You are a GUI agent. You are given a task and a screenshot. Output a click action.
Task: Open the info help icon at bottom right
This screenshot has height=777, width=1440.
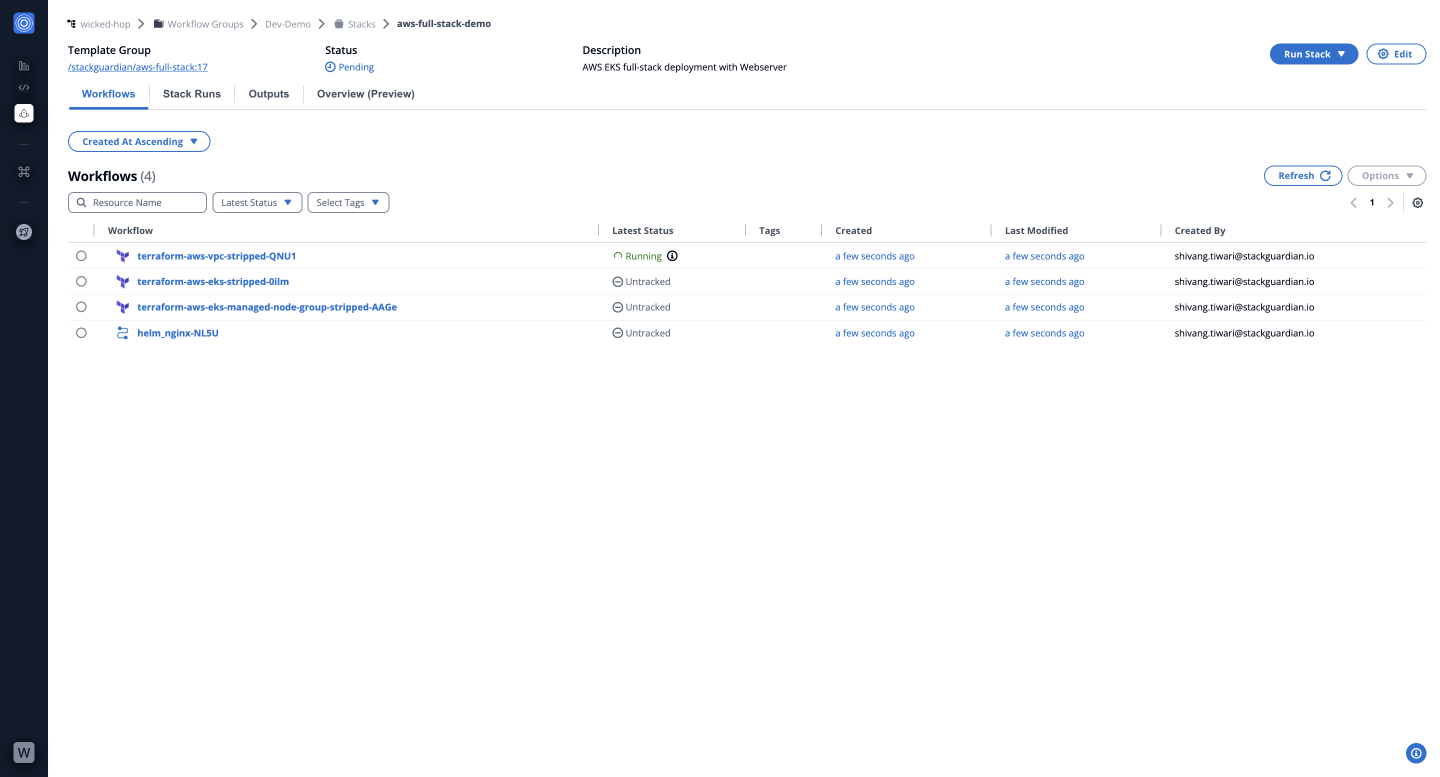pos(1415,753)
